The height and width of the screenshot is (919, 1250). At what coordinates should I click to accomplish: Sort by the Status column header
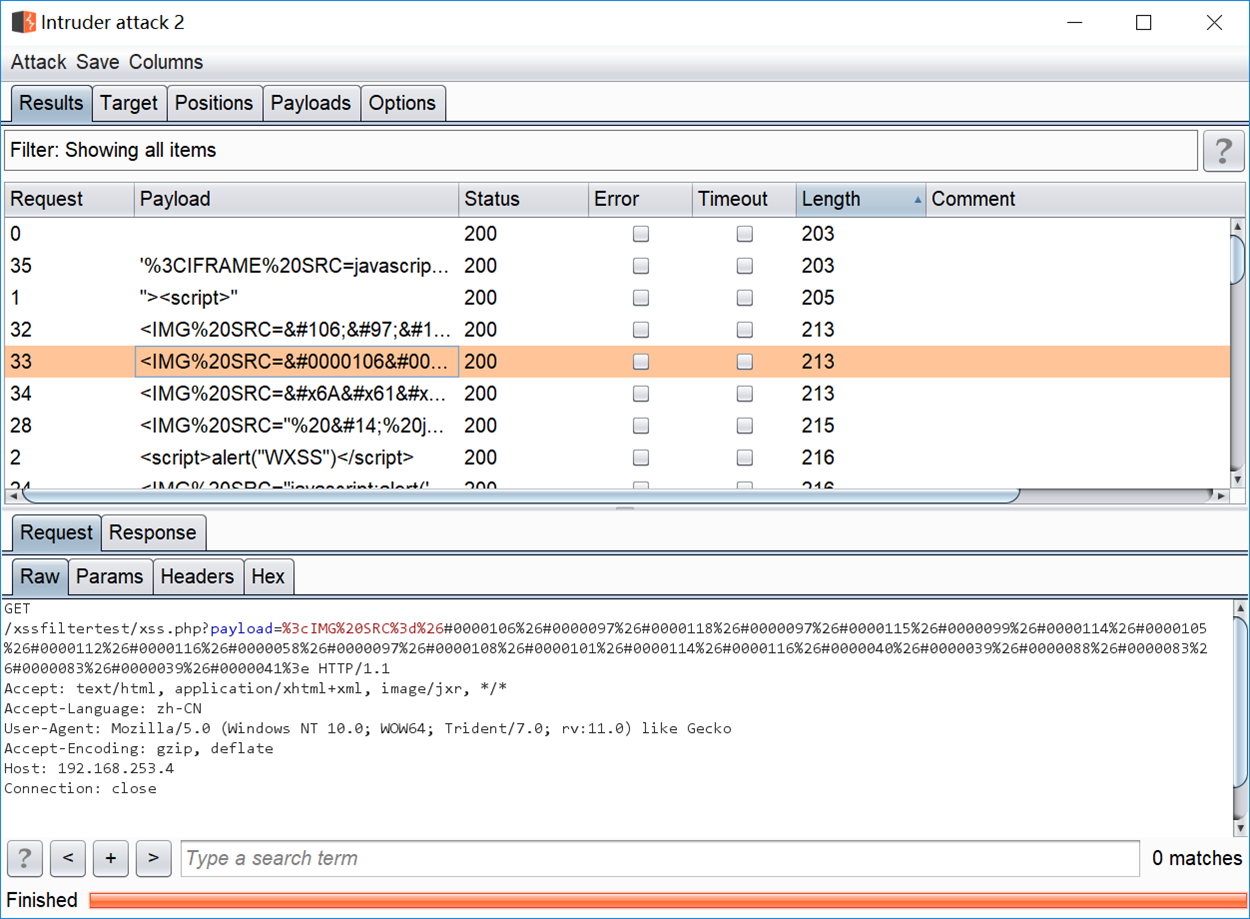point(523,199)
